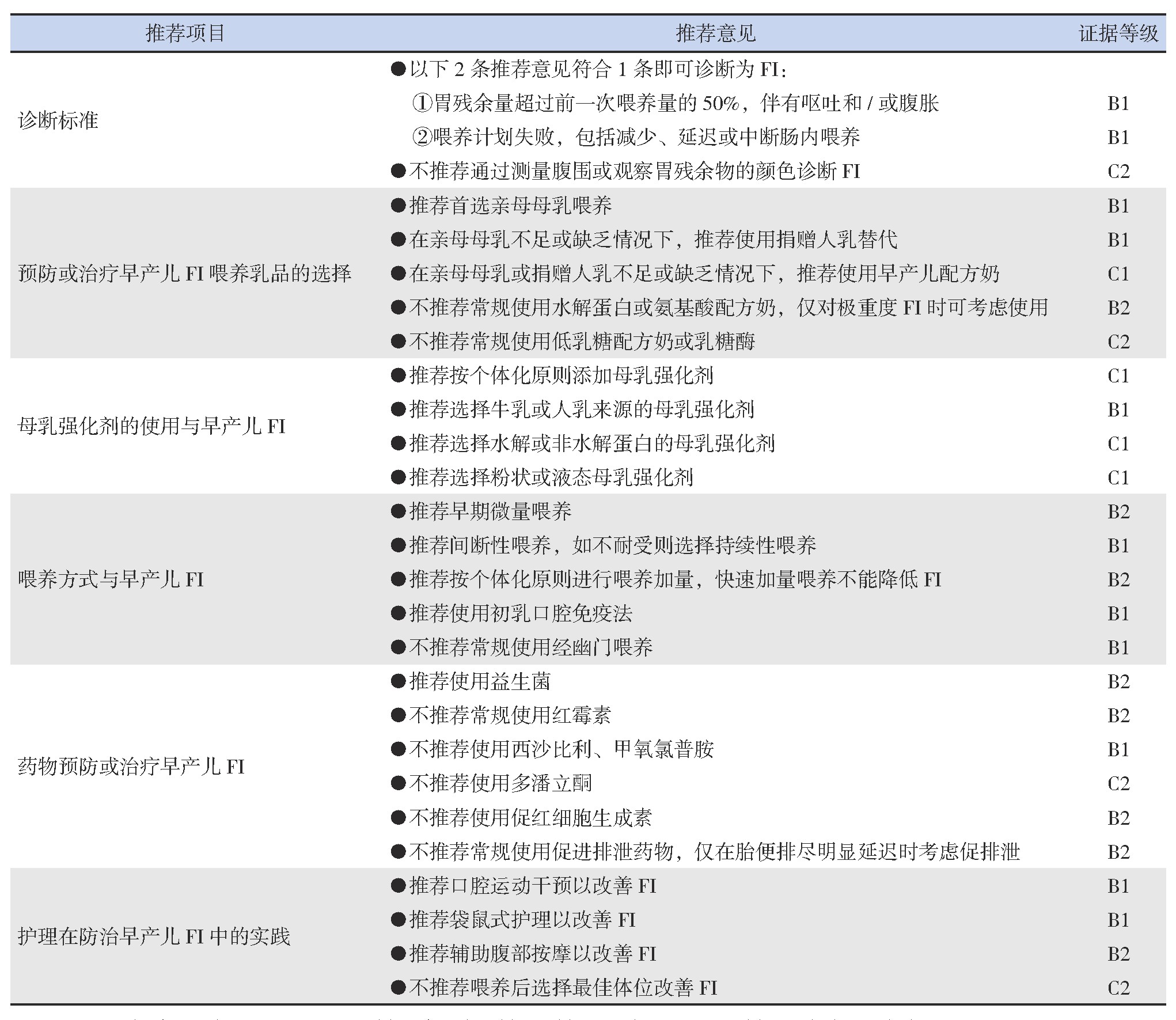This screenshot has width=1176, height=1020.
Task: Click the C1 grade for 早产儿配方奶 row
Action: click(1118, 274)
